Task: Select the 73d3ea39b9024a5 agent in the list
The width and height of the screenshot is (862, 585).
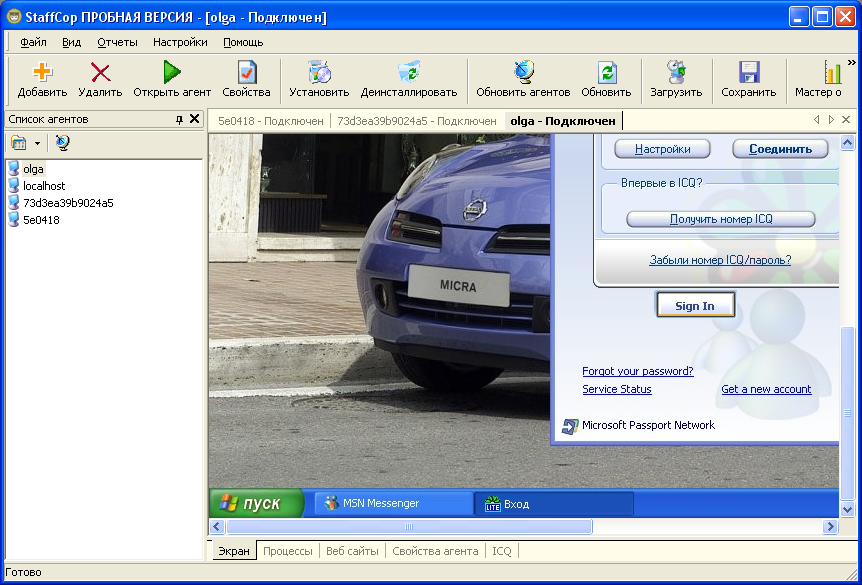Action: [68, 203]
